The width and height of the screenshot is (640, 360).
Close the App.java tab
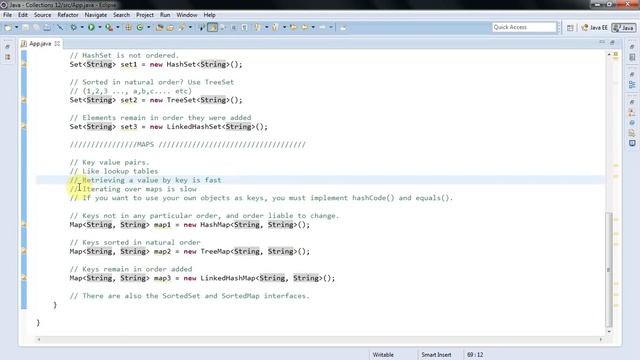click(57, 43)
